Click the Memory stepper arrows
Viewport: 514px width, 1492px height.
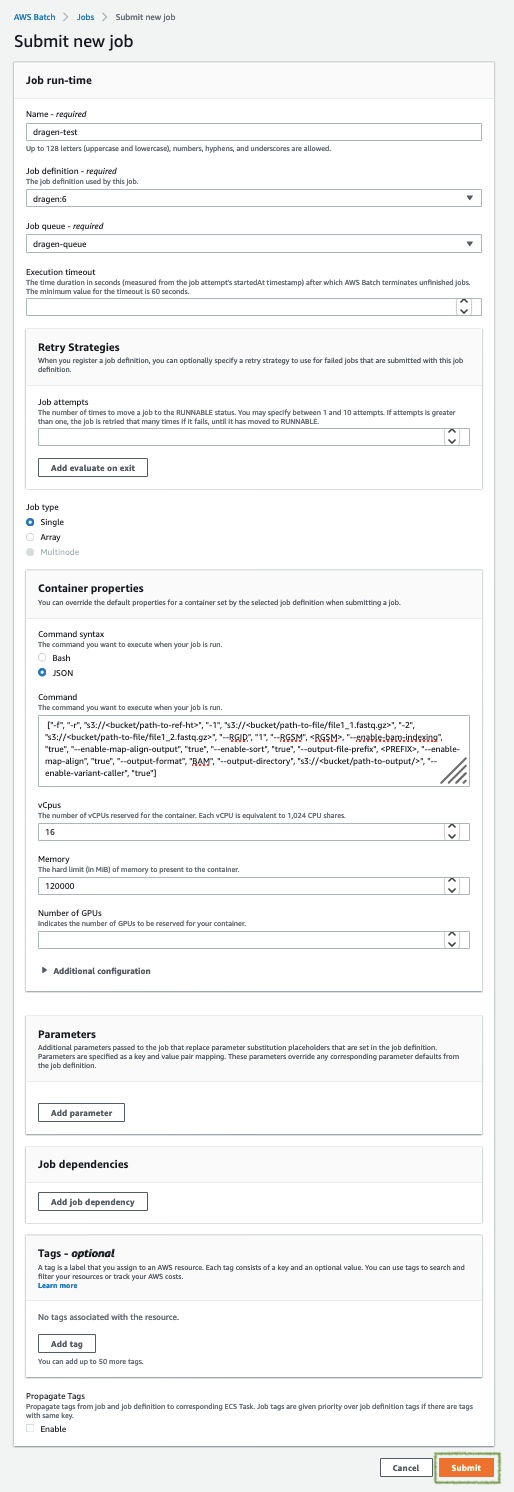point(451,885)
